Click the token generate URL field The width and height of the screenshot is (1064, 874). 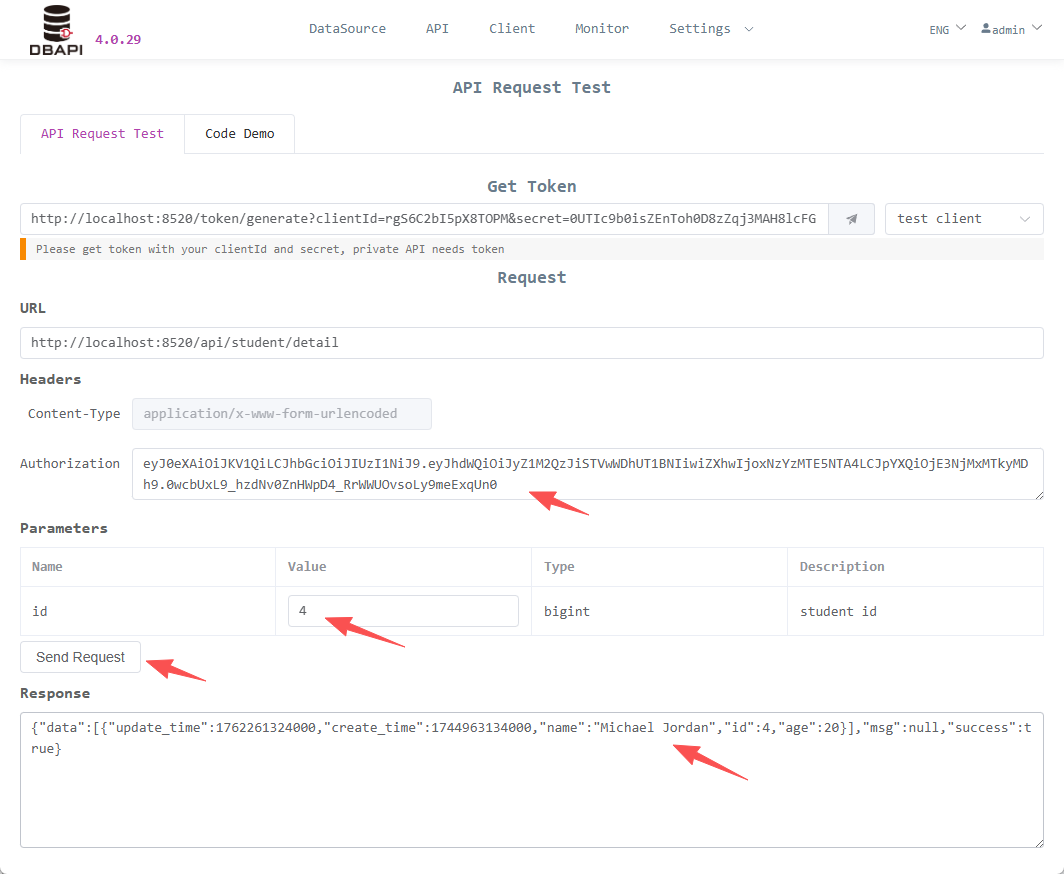[420, 218]
